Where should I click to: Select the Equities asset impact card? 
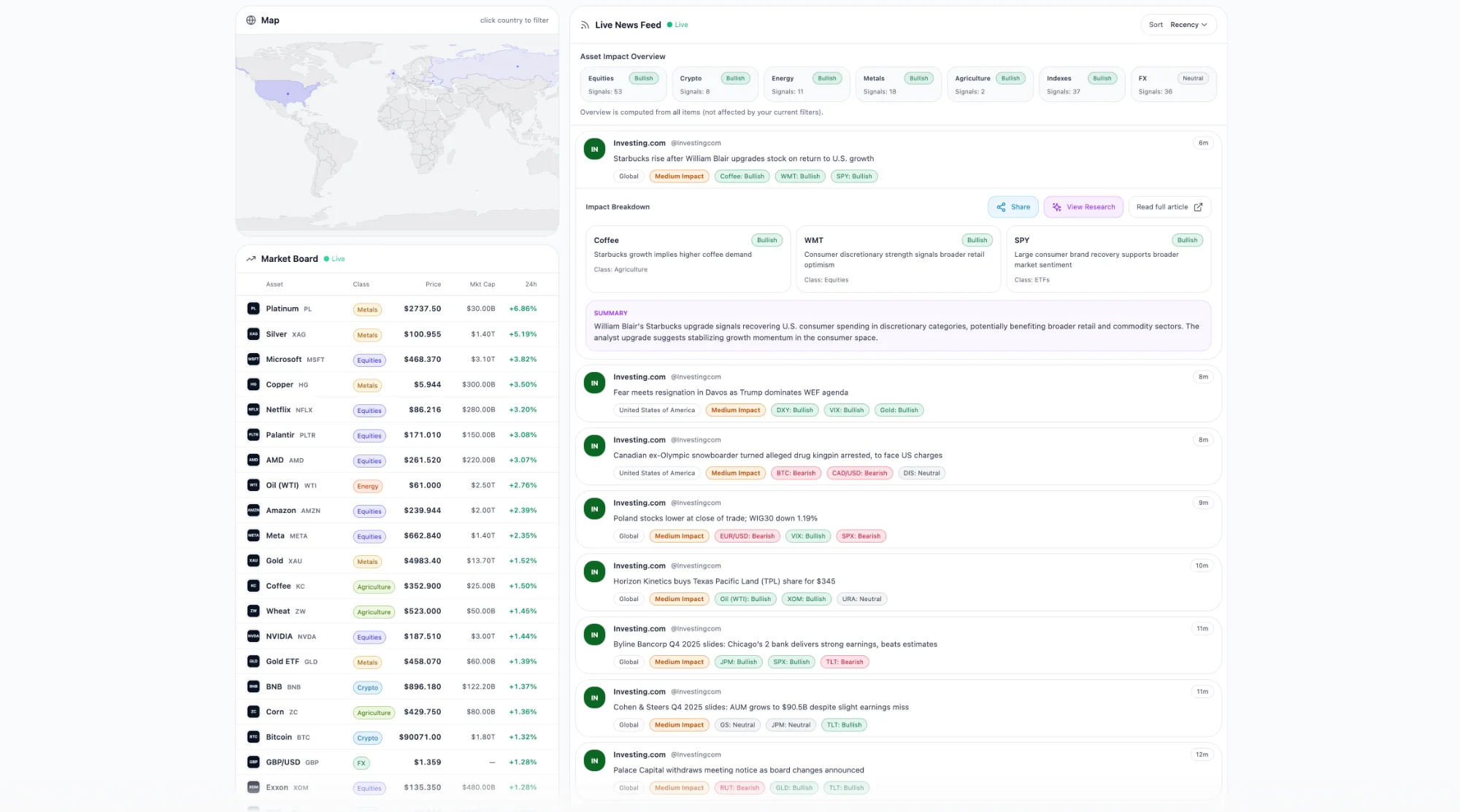point(623,85)
